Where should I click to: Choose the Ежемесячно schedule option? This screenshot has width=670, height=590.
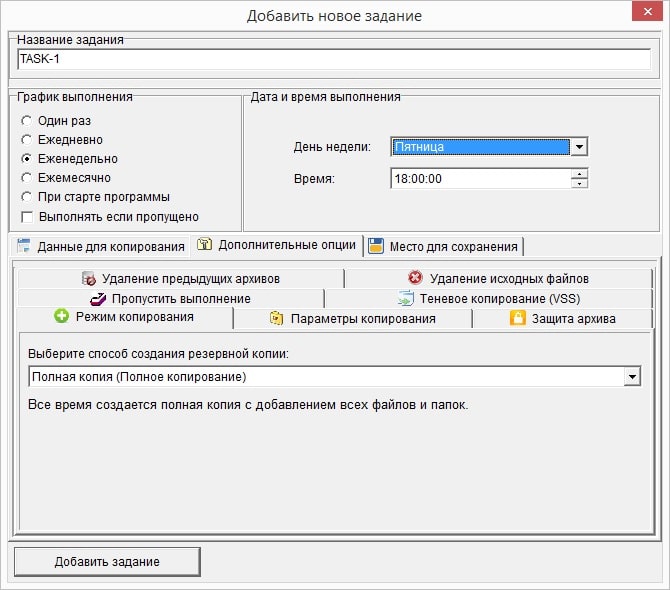(x=26, y=178)
